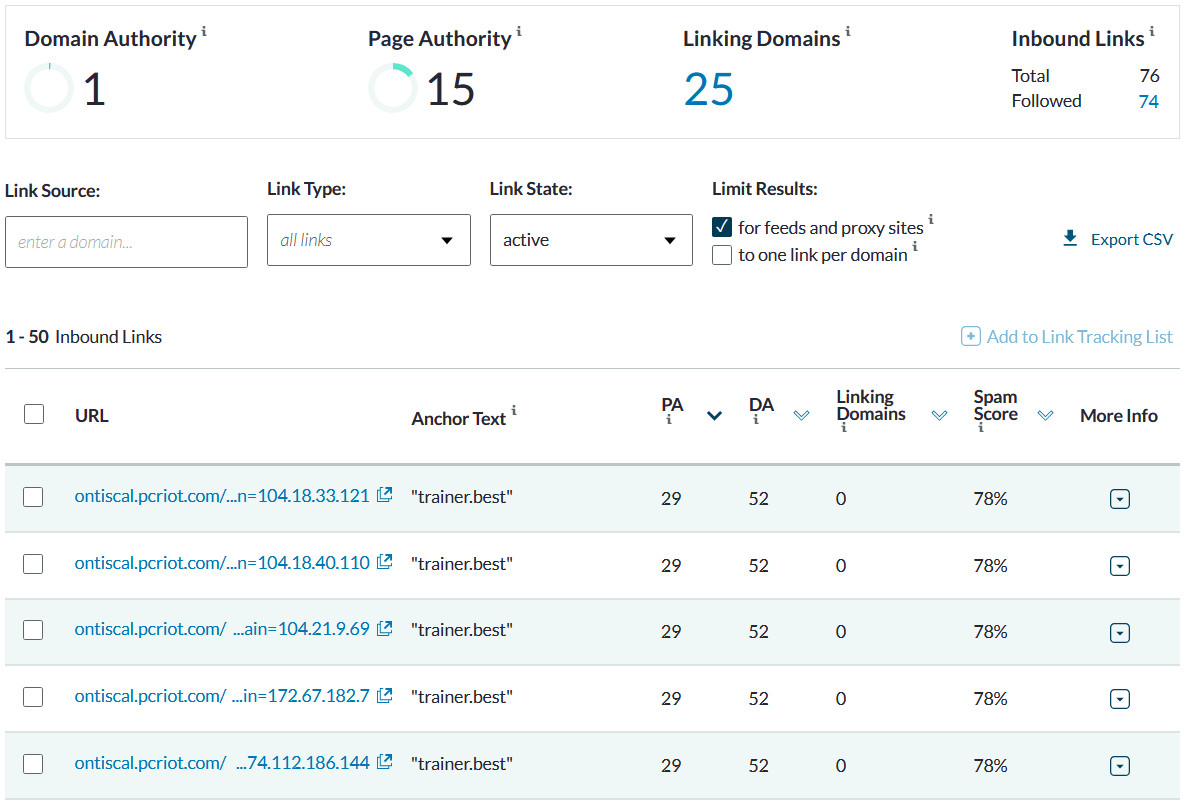Click info icon under Spam Score header
Viewport: 1192px width, 812px height.
(981, 428)
